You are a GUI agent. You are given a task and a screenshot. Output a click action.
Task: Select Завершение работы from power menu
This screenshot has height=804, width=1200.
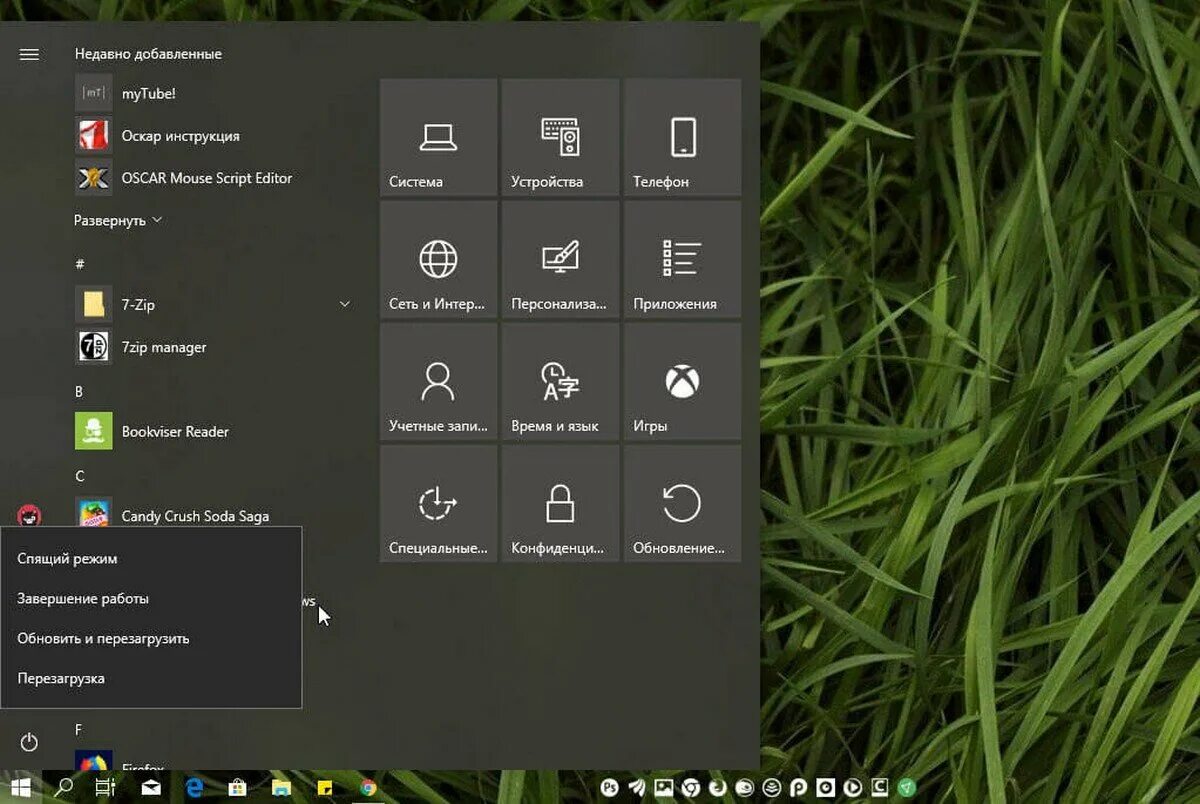pyautogui.click(x=151, y=598)
